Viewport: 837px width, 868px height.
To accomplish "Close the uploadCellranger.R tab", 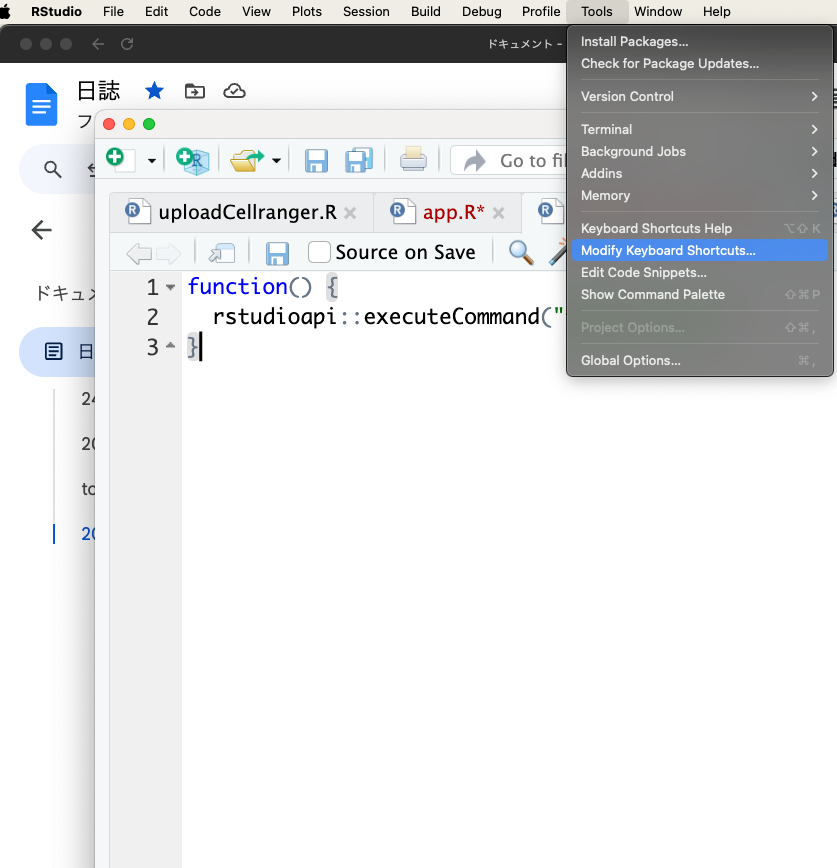I will 350,213.
